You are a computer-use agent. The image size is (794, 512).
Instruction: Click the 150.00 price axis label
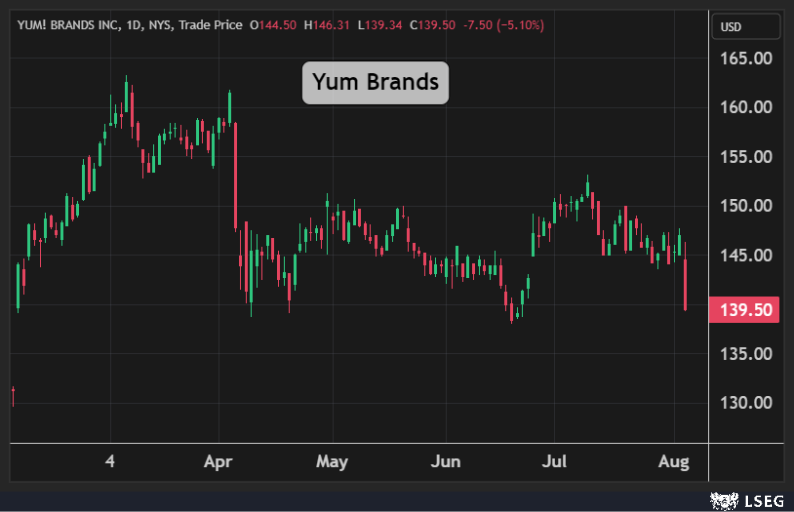click(x=745, y=206)
